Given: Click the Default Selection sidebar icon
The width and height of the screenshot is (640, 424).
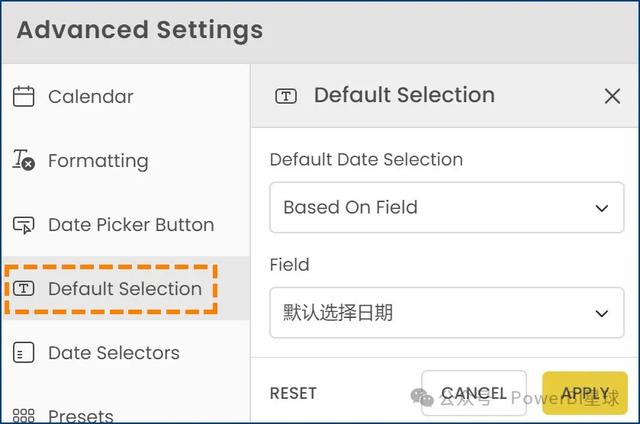Looking at the screenshot, I should coord(24,289).
